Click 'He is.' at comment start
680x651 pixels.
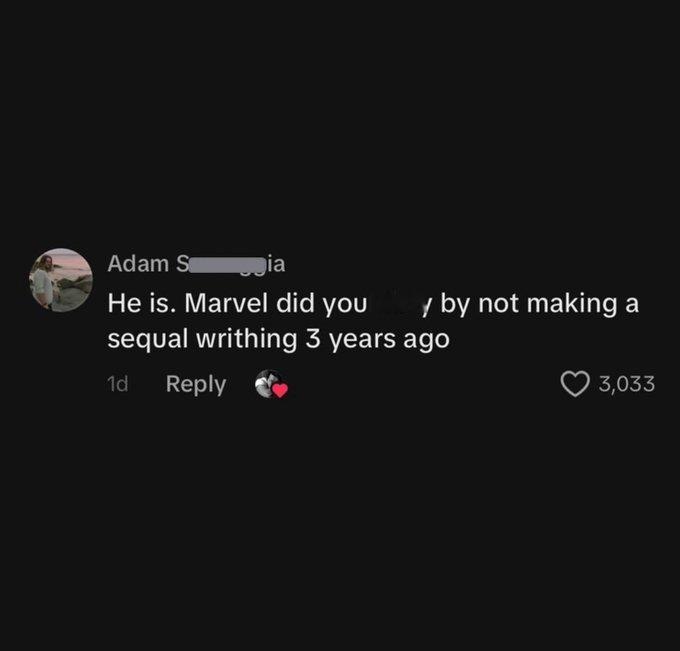pos(142,303)
